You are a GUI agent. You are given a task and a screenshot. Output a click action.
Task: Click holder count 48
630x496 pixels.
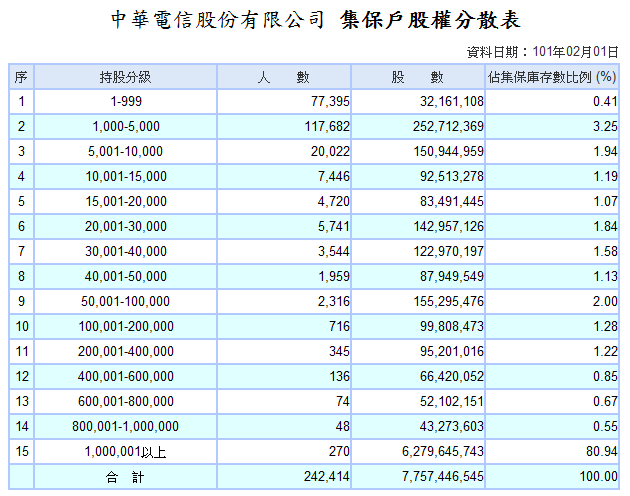tap(343, 426)
